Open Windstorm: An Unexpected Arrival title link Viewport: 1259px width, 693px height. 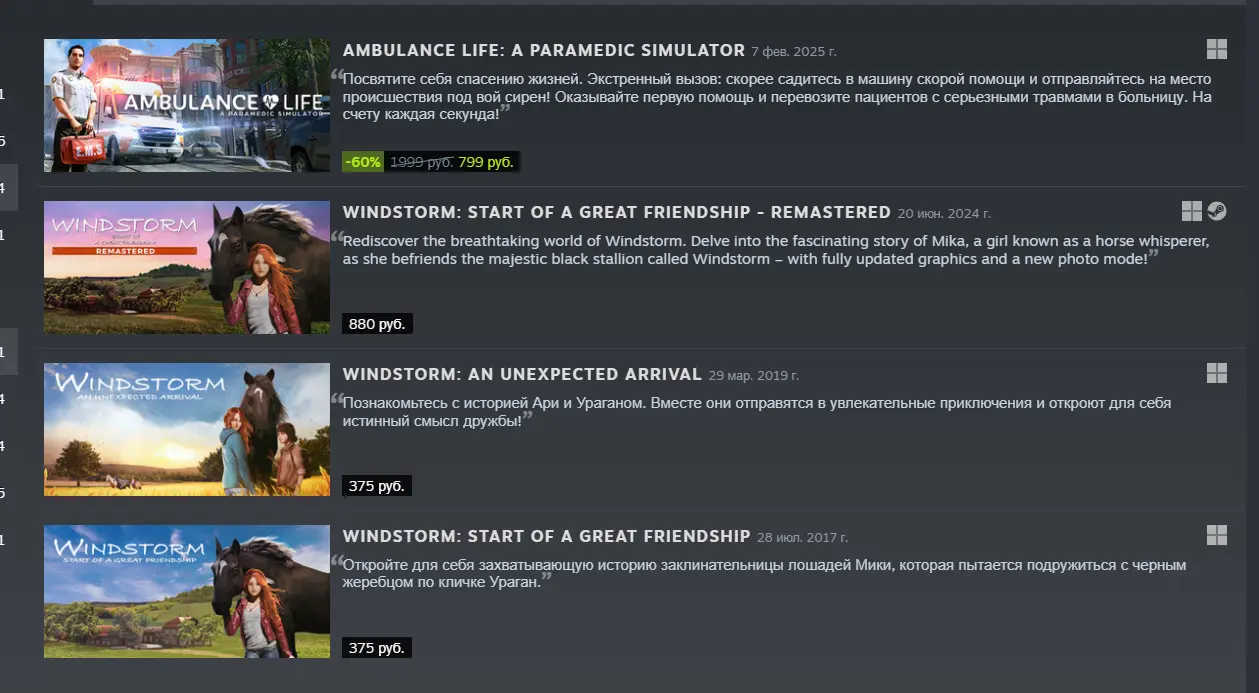[x=522, y=374]
